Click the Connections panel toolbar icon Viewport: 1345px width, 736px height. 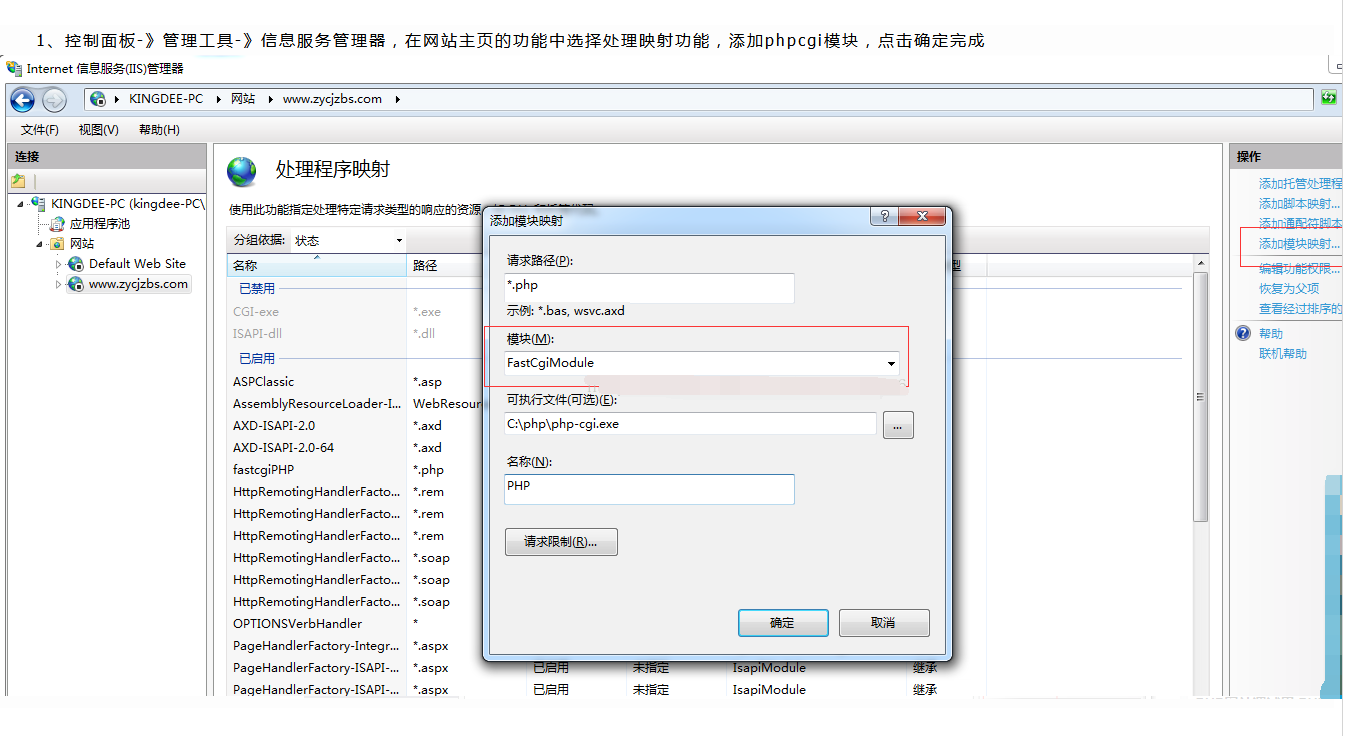(18, 181)
